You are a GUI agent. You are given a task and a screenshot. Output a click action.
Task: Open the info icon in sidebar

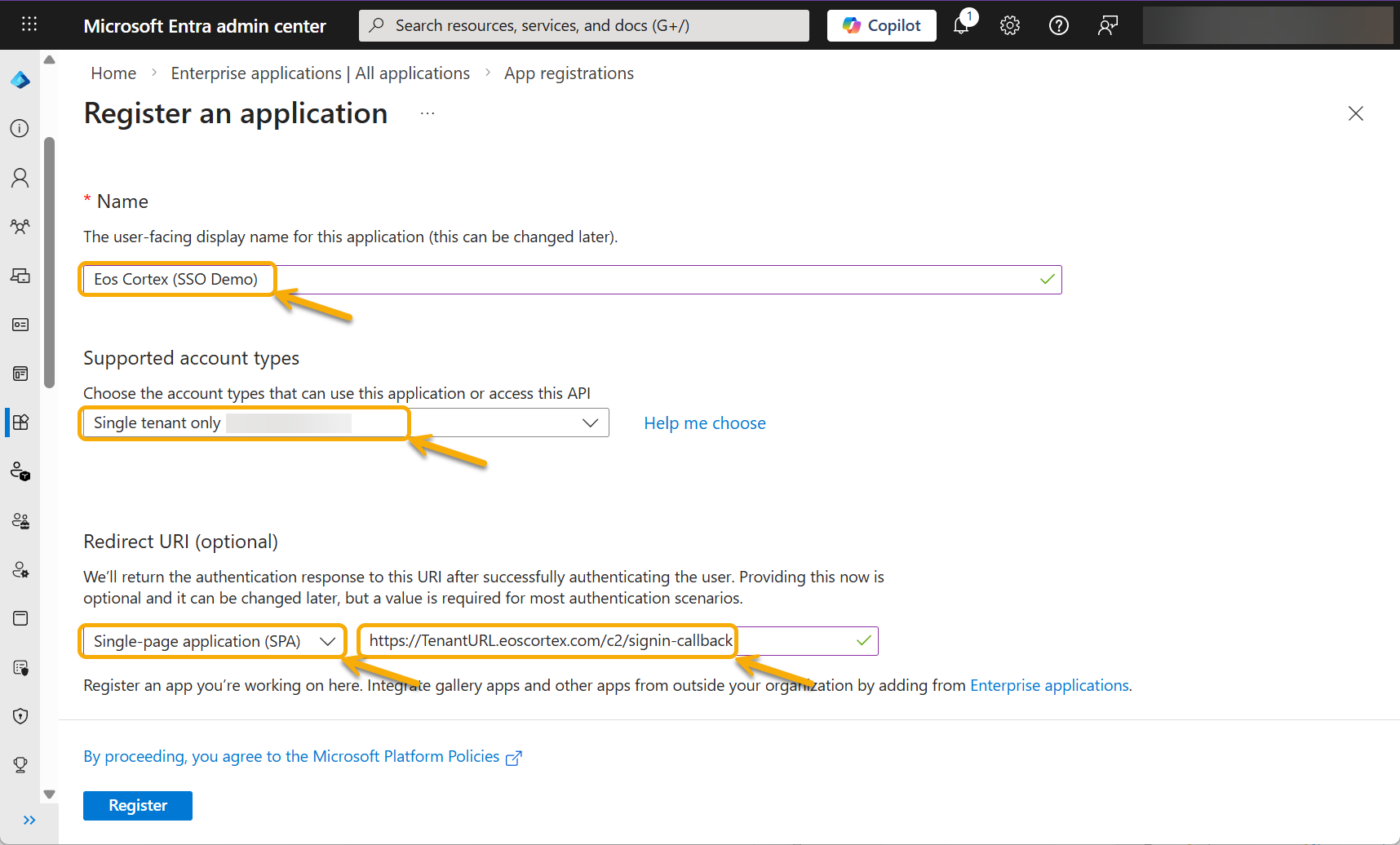(x=20, y=128)
